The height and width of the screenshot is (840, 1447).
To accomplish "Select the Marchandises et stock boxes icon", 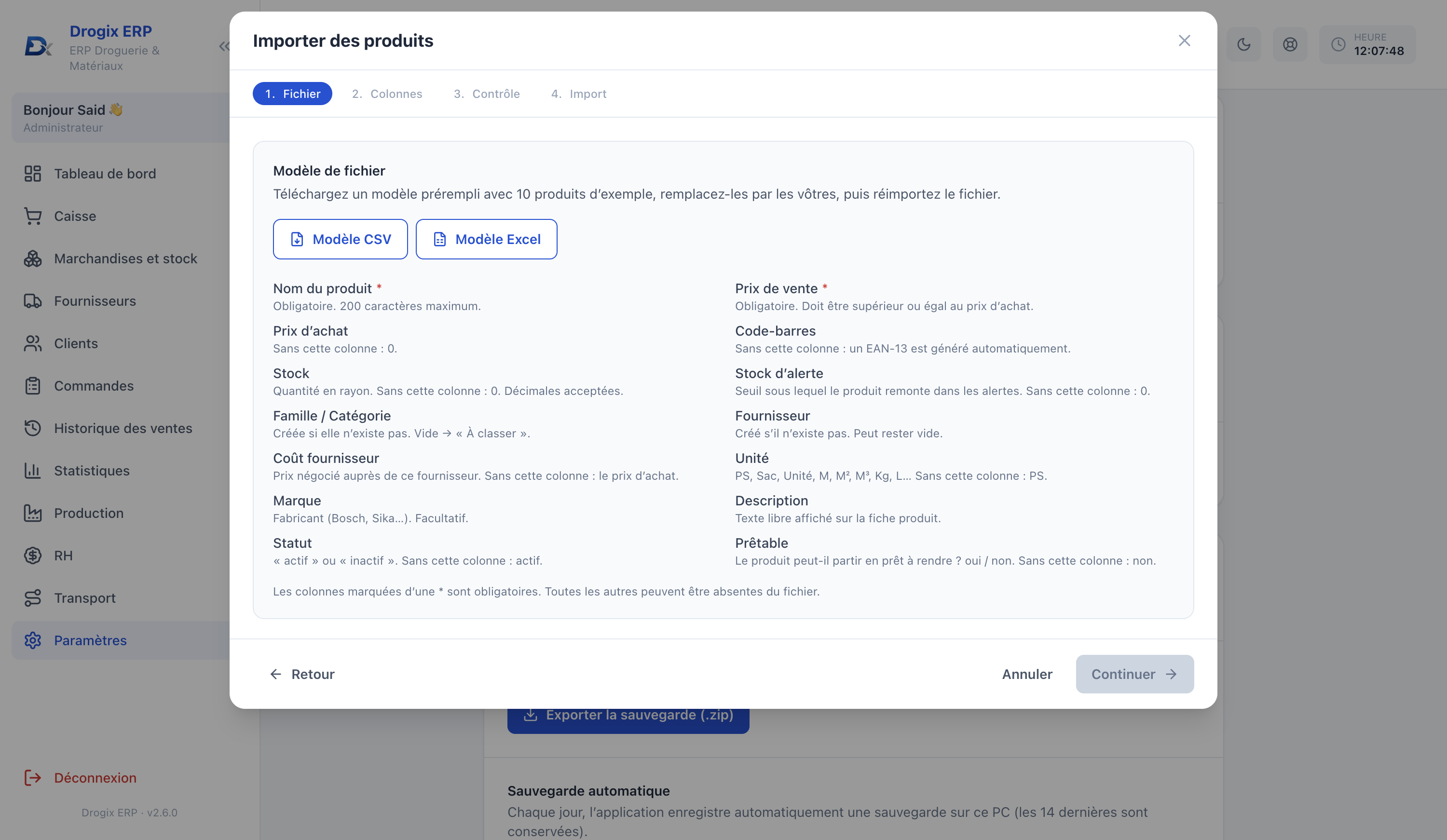I will coord(33,258).
